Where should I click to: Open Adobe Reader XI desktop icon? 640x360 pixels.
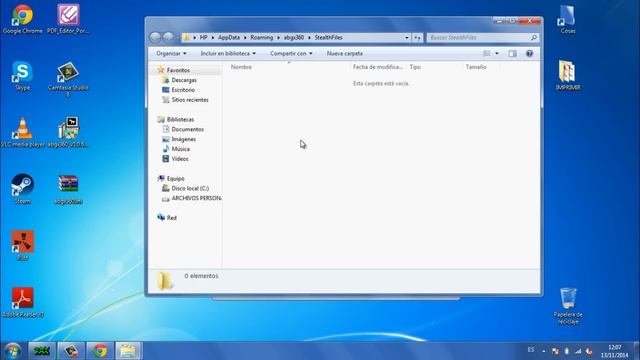(22, 302)
